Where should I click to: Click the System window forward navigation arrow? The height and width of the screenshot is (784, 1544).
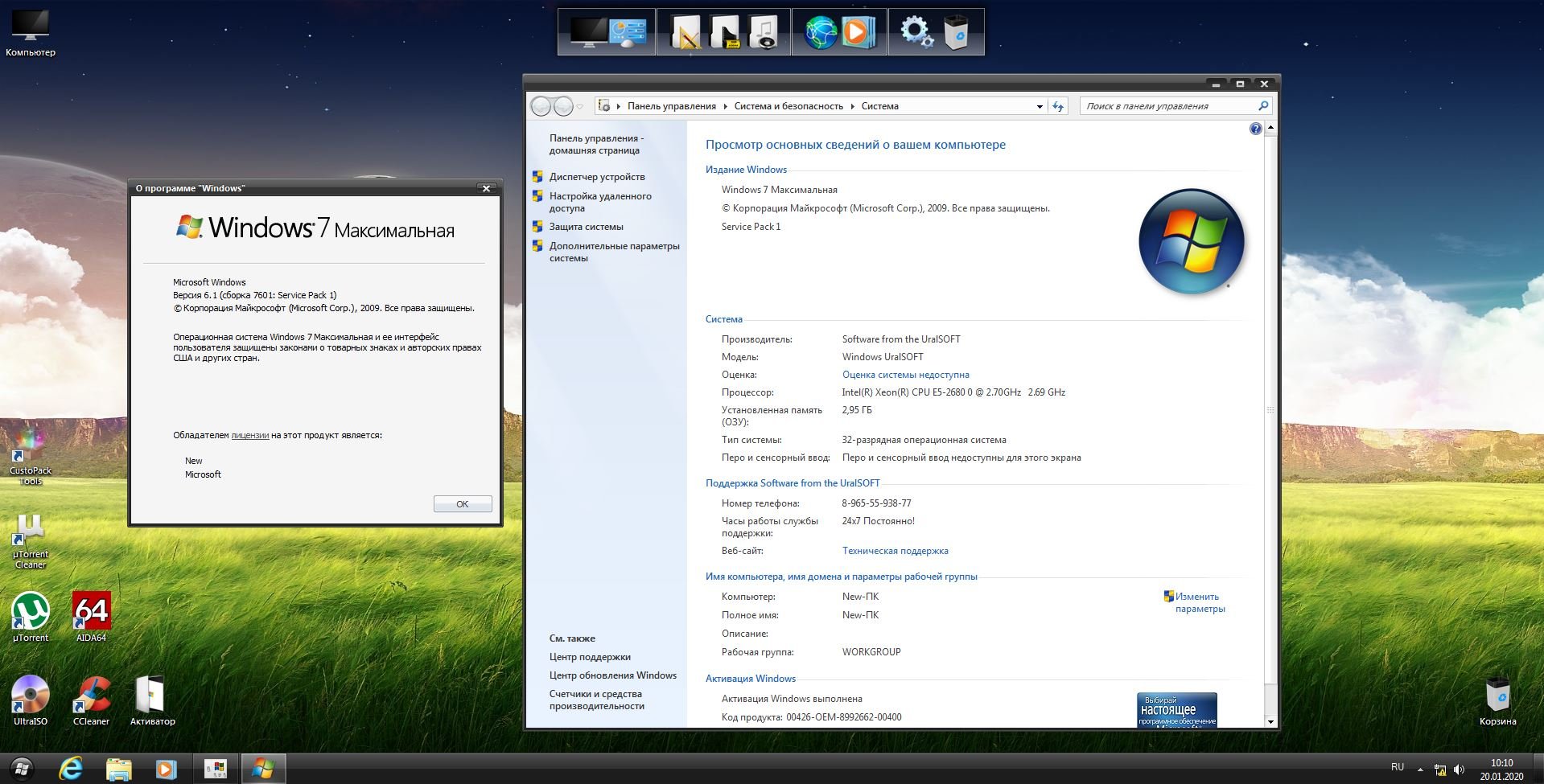pos(563,106)
